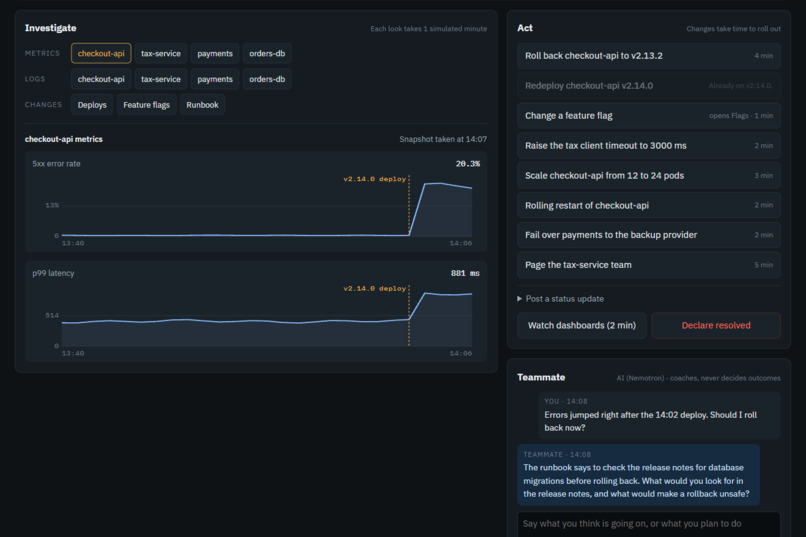
Task: Open the Runbook
Action: [202, 105]
